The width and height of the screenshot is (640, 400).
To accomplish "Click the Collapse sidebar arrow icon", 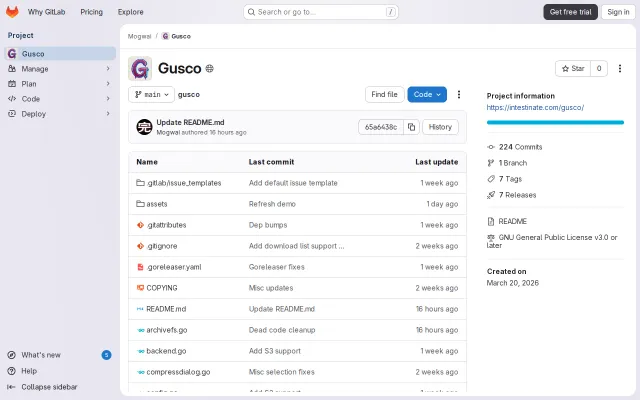I will (11, 387).
